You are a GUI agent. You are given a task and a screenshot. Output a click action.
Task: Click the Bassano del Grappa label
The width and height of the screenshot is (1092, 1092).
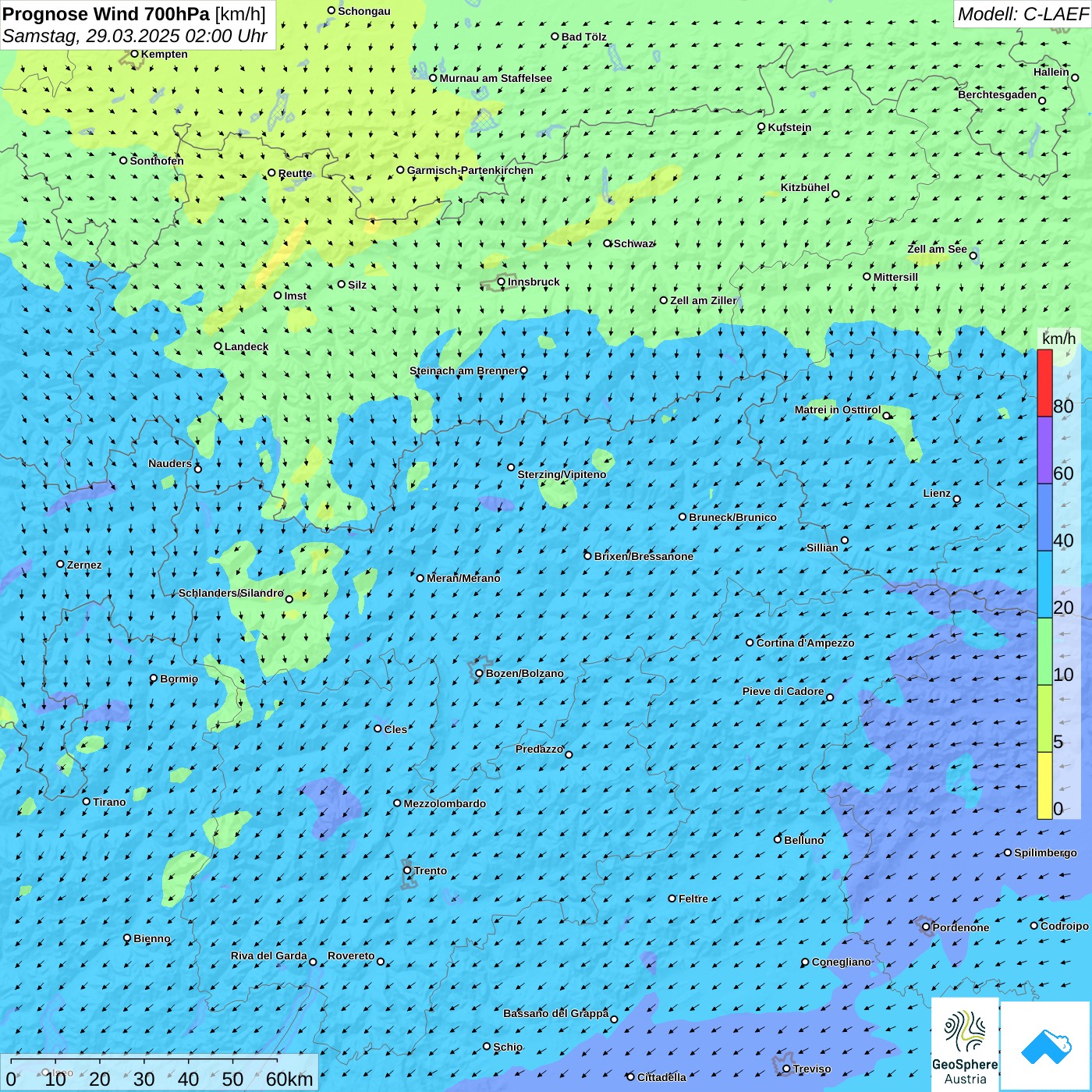(x=555, y=1013)
